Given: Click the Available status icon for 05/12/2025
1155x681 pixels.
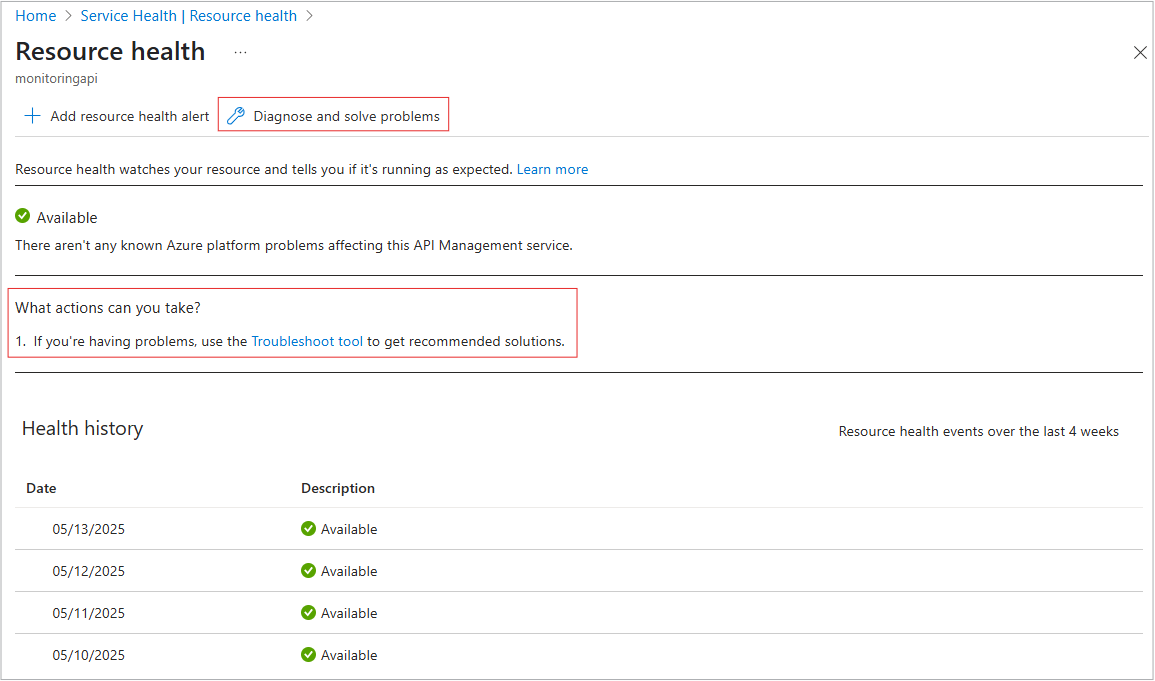Looking at the screenshot, I should coord(308,571).
